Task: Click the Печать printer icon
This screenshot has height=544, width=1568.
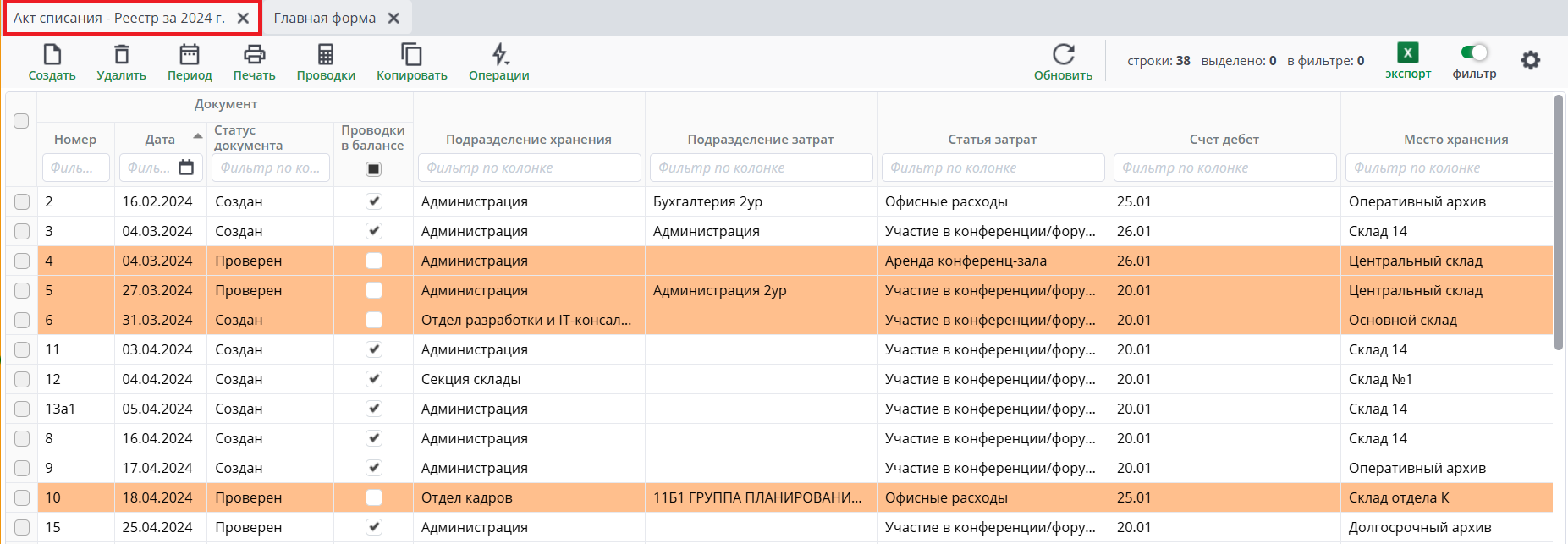Action: [x=254, y=55]
